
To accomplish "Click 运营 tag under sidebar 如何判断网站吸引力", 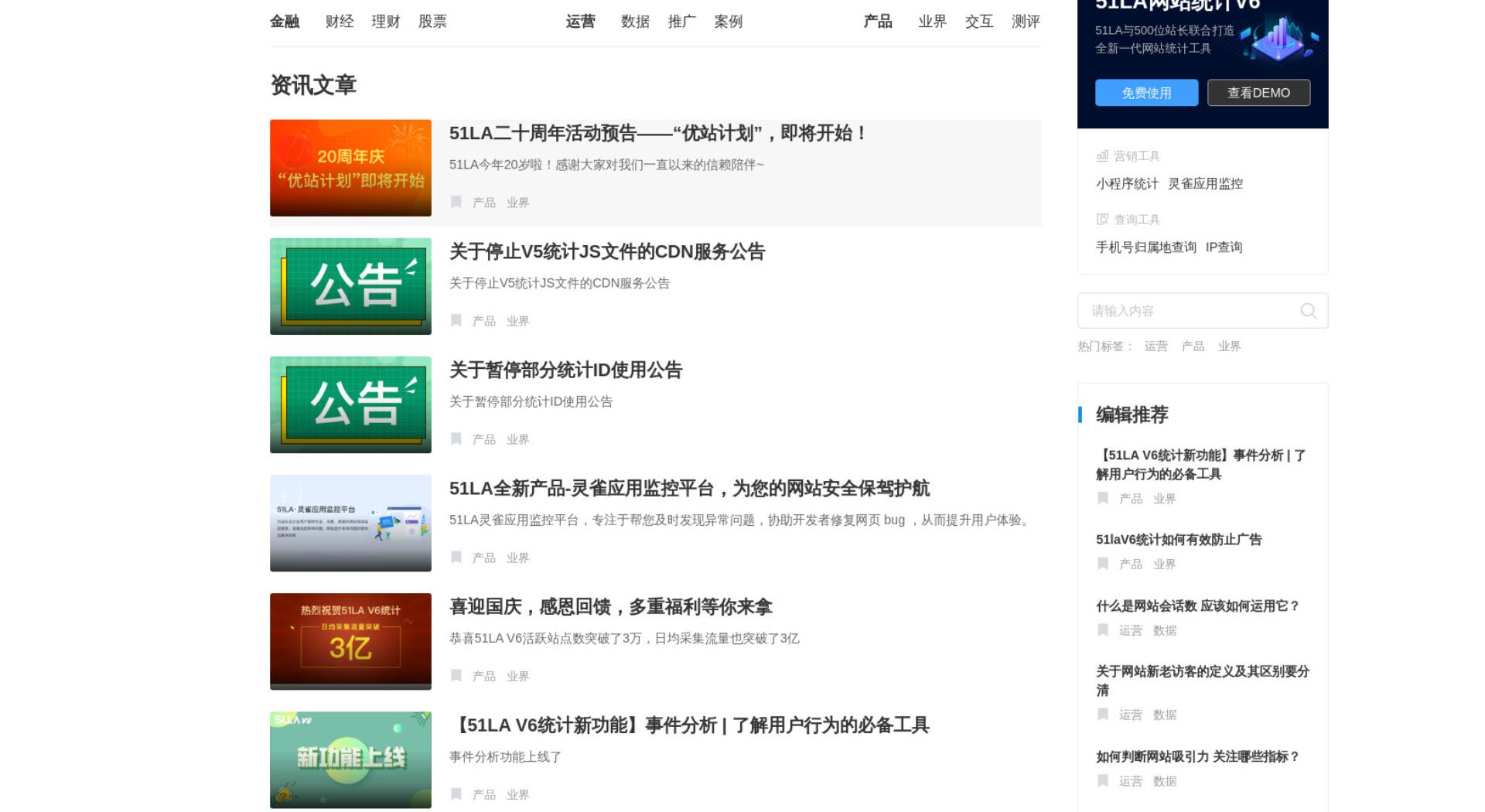I will click(x=1131, y=781).
